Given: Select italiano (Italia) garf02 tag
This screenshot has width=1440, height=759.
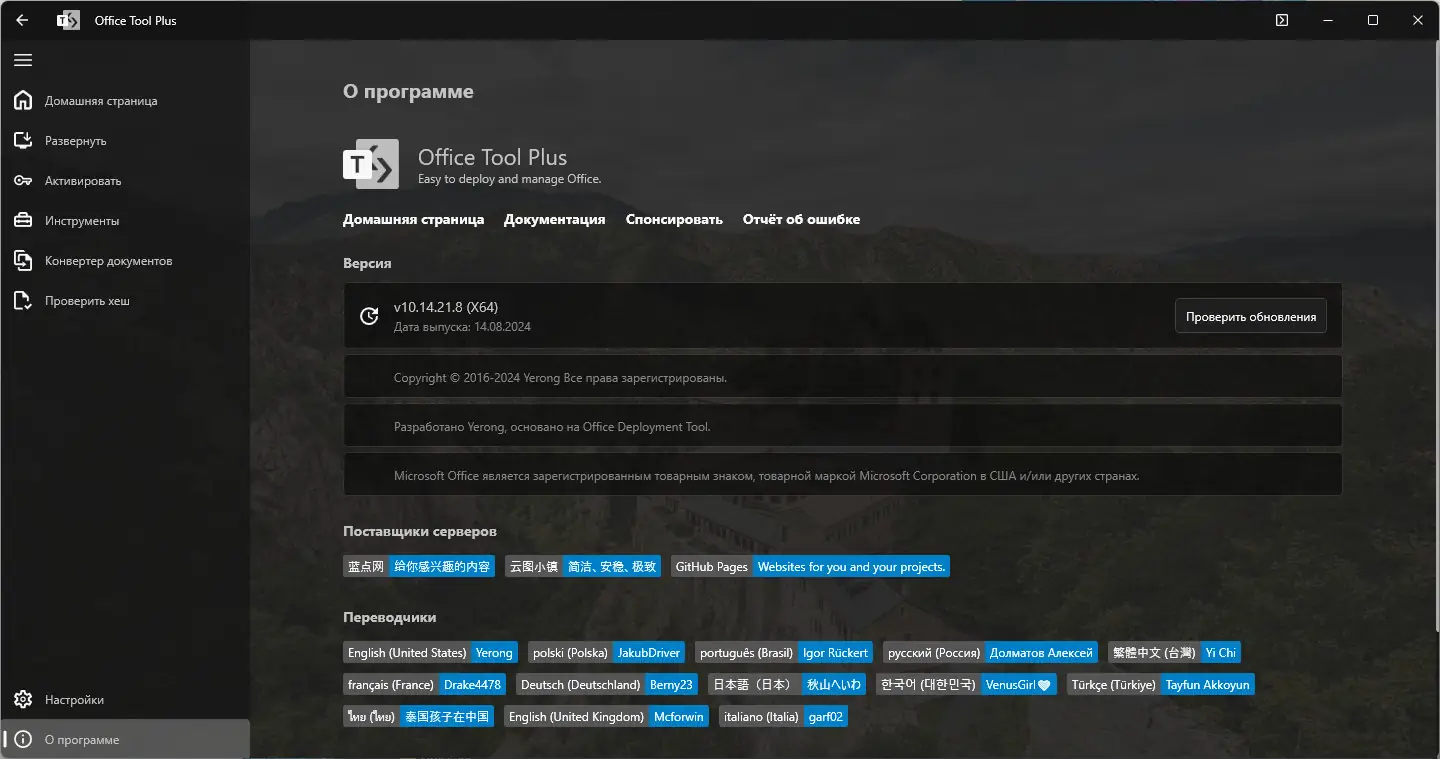Looking at the screenshot, I should click(783, 716).
